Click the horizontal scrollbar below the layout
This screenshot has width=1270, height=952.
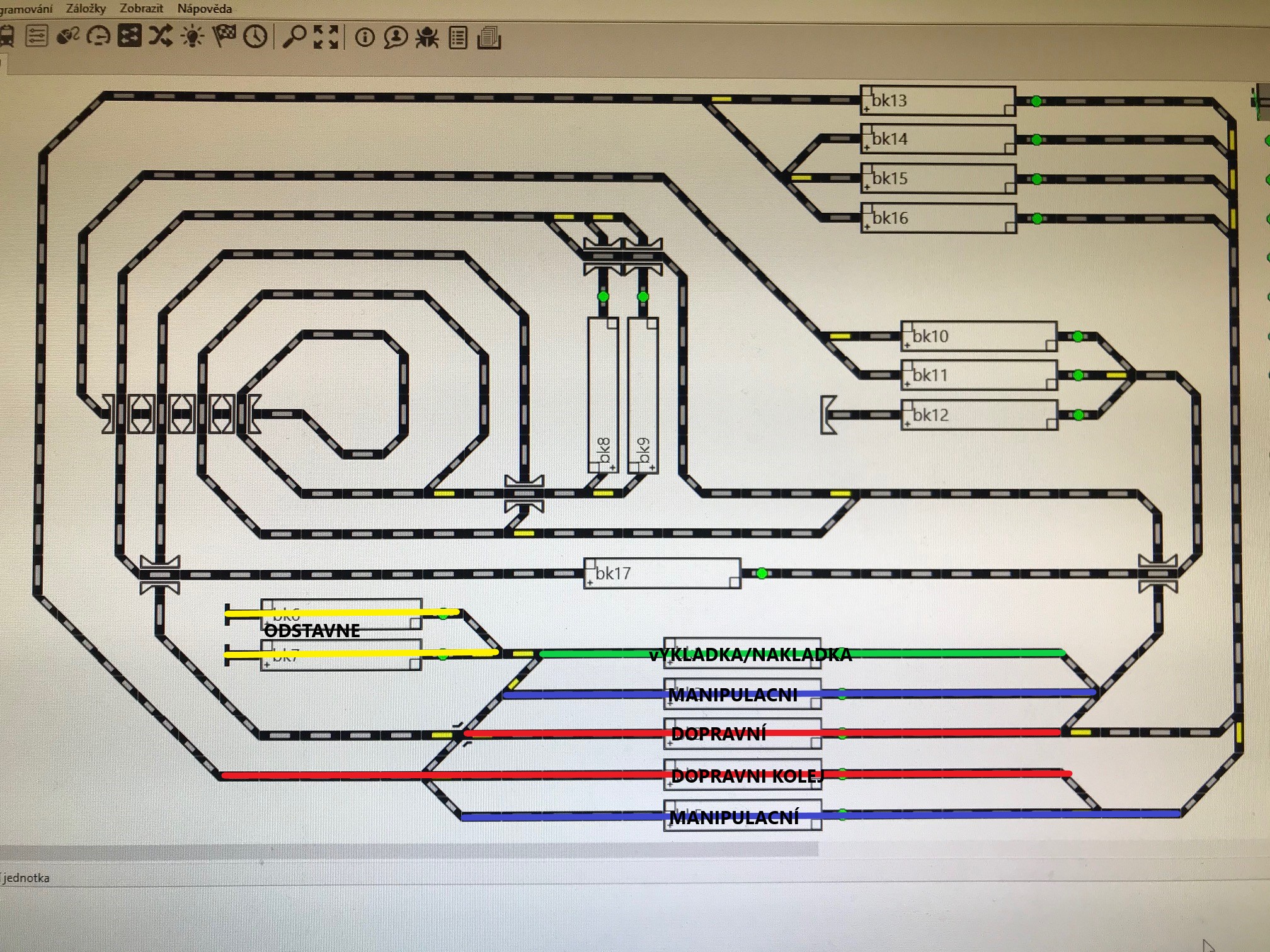pos(409,850)
